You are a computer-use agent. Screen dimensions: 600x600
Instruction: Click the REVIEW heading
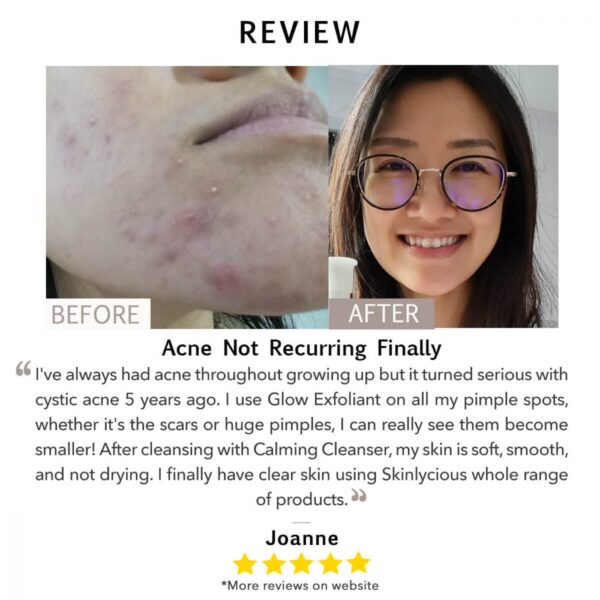[300, 32]
